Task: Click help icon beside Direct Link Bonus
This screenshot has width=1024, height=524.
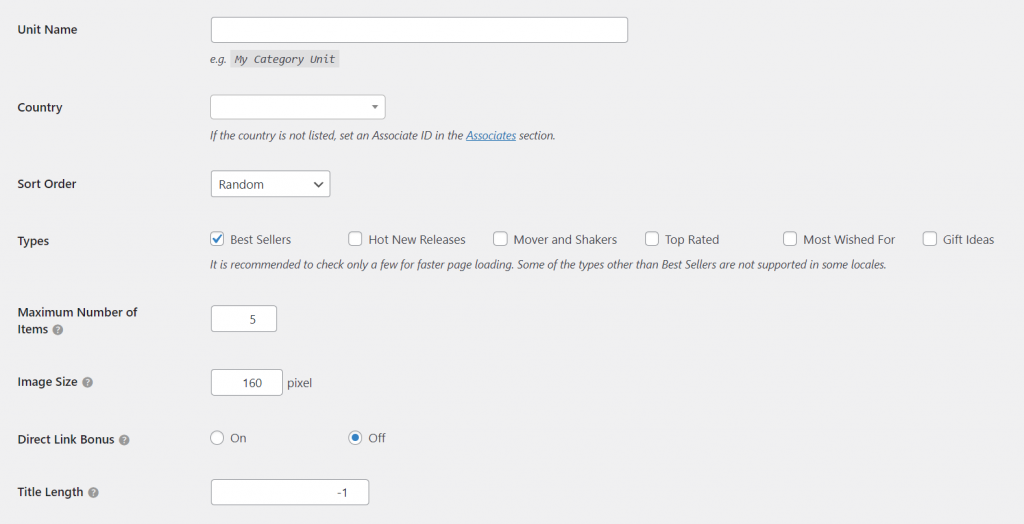Action: click(x=124, y=440)
